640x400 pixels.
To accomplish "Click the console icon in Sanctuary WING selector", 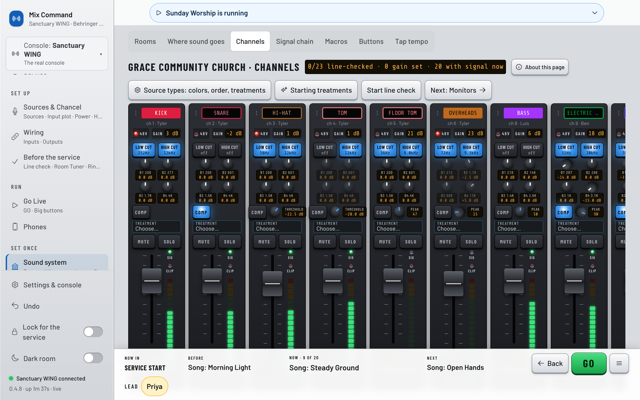I will (15, 54).
